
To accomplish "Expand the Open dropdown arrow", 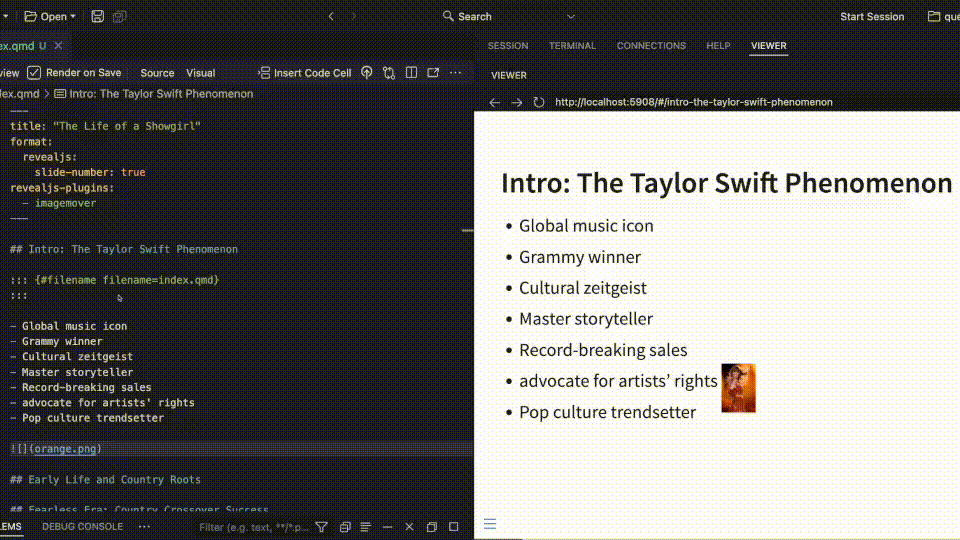I will click(x=73, y=17).
